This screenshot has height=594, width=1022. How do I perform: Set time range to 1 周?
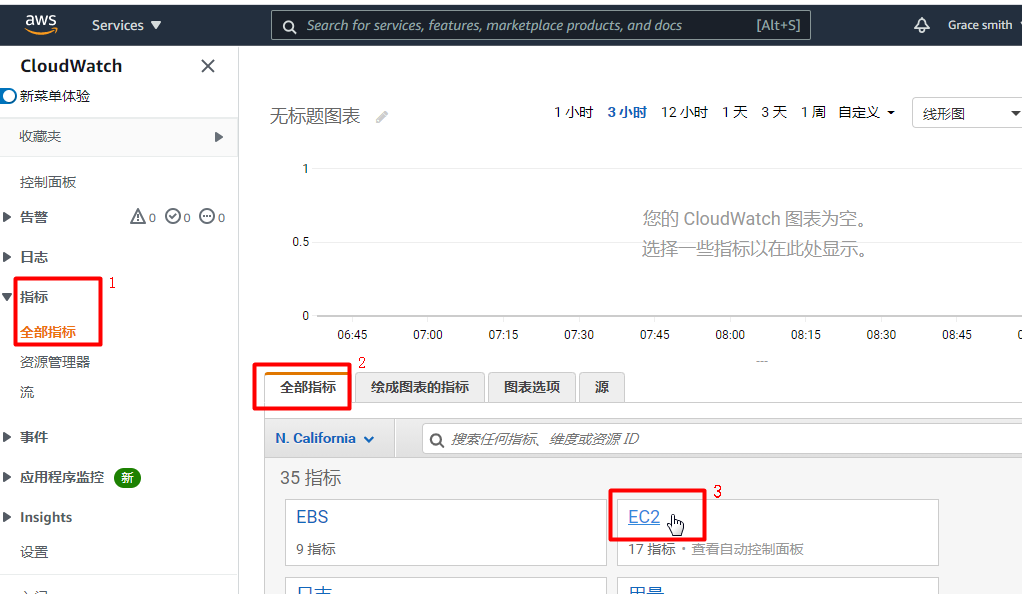[x=813, y=112]
